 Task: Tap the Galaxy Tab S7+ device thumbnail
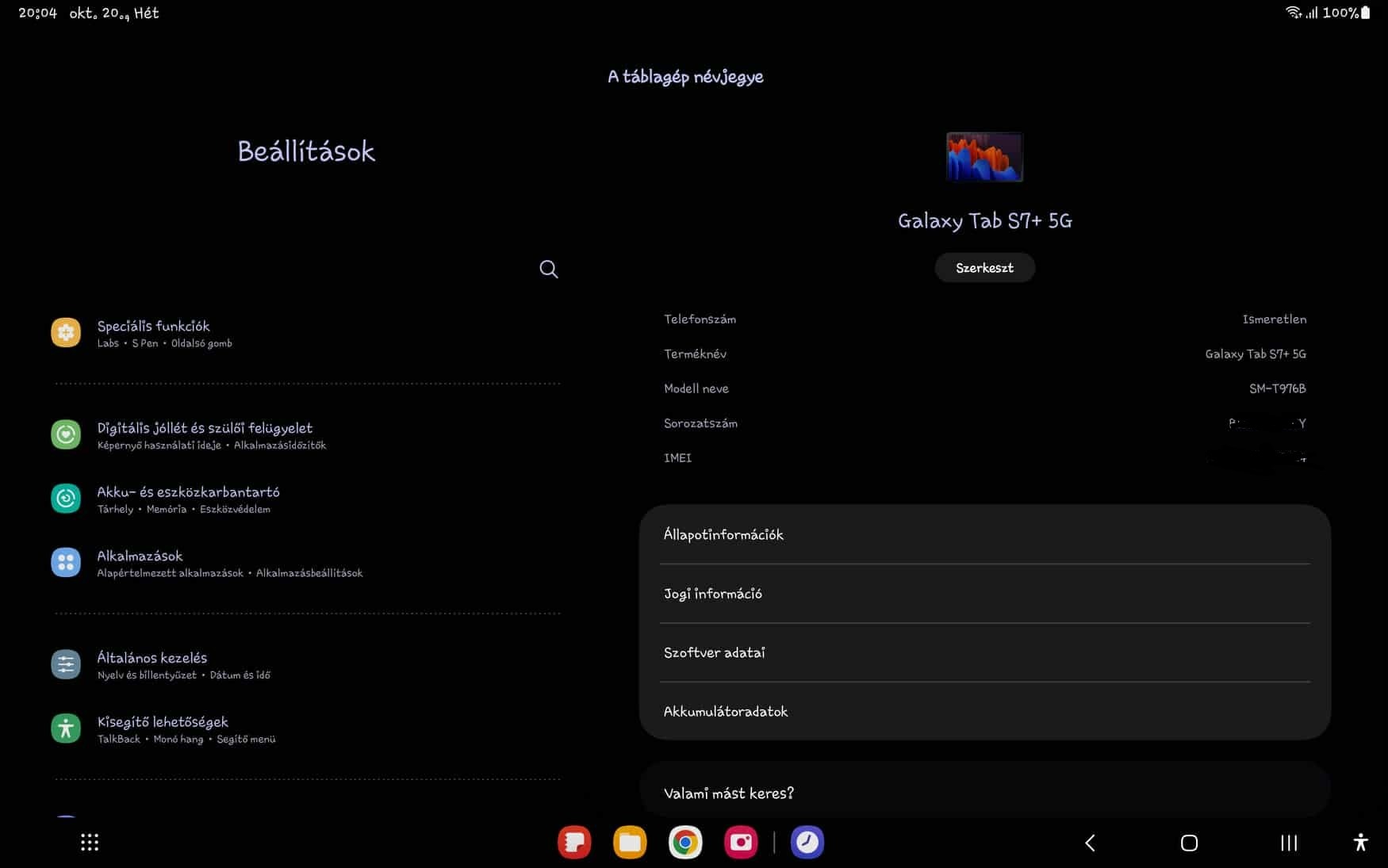[x=984, y=157]
